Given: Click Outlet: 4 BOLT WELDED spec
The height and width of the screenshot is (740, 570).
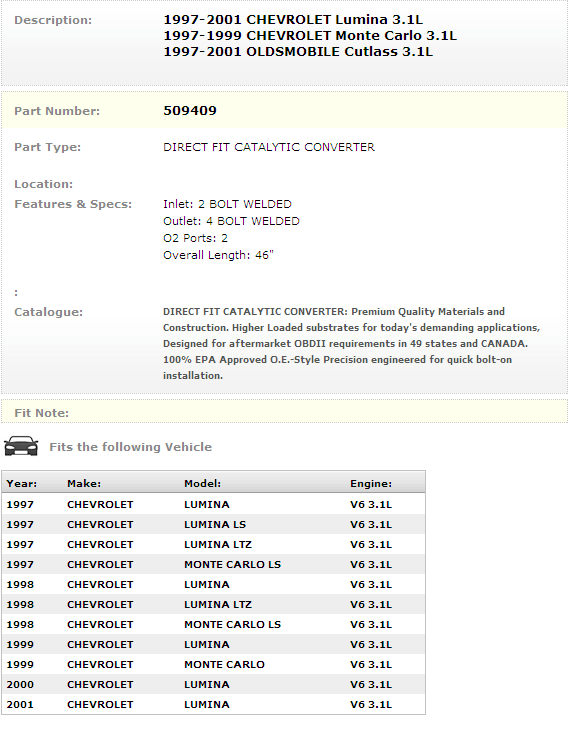Looking at the screenshot, I should tap(231, 221).
